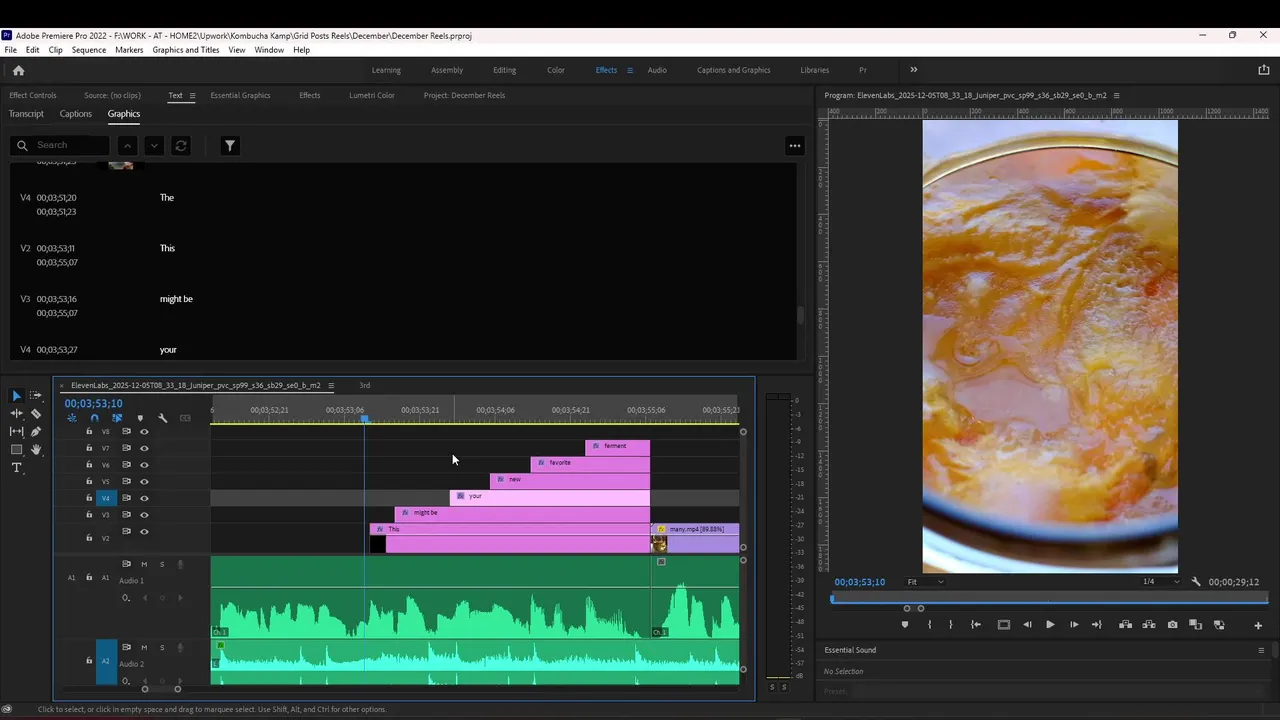
Task: Click Add Marker in Program Monitor
Action: tap(905, 625)
